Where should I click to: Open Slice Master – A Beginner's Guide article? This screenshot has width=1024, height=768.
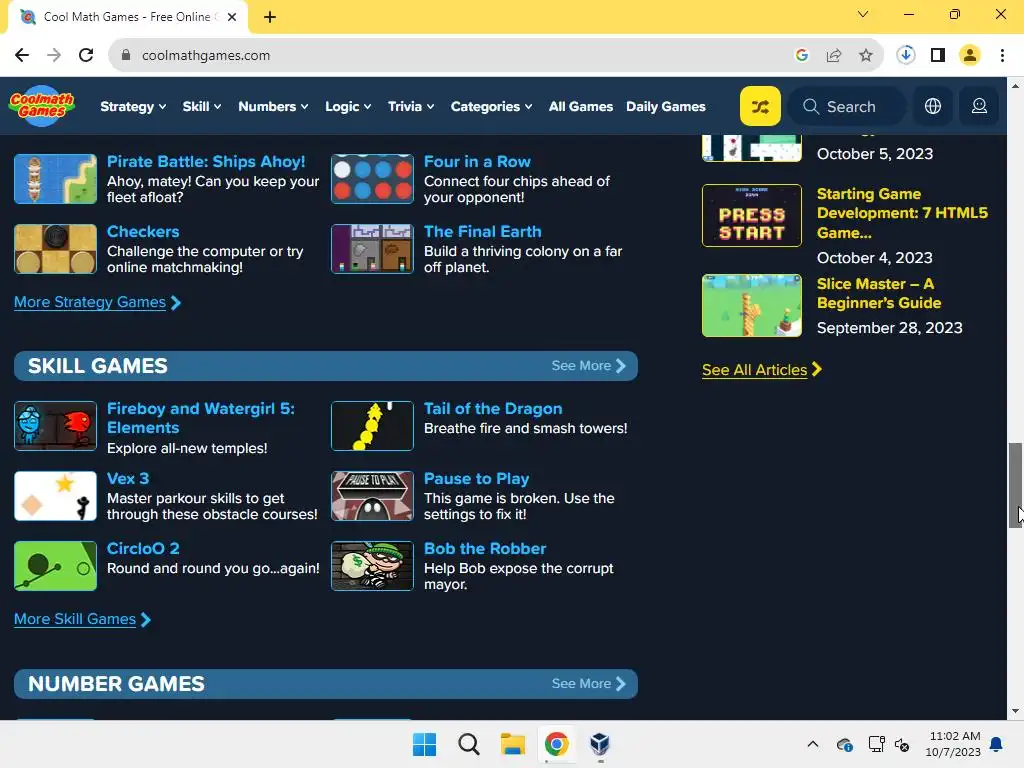(x=878, y=293)
